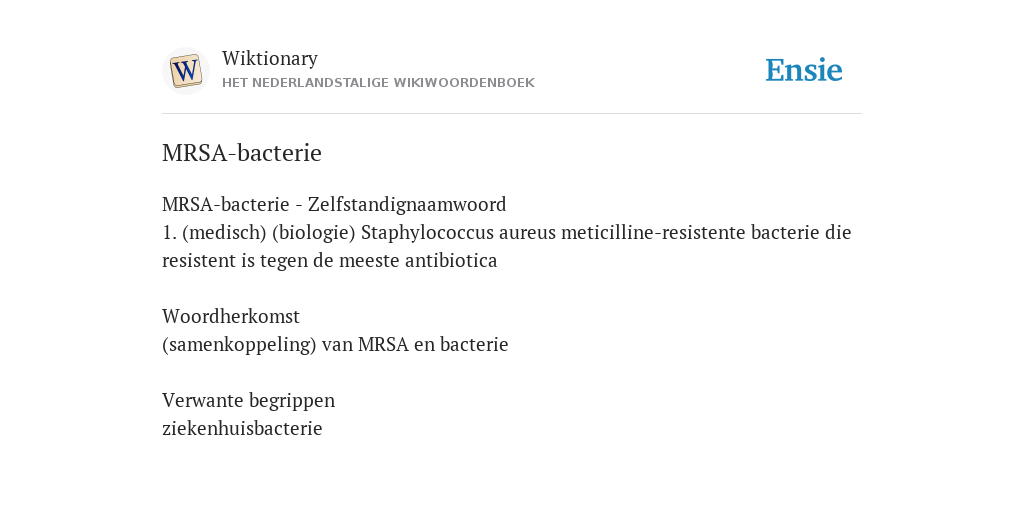The image size is (1024, 512).
Task: Click the 'Woordherkomst' section label
Action: click(231, 316)
